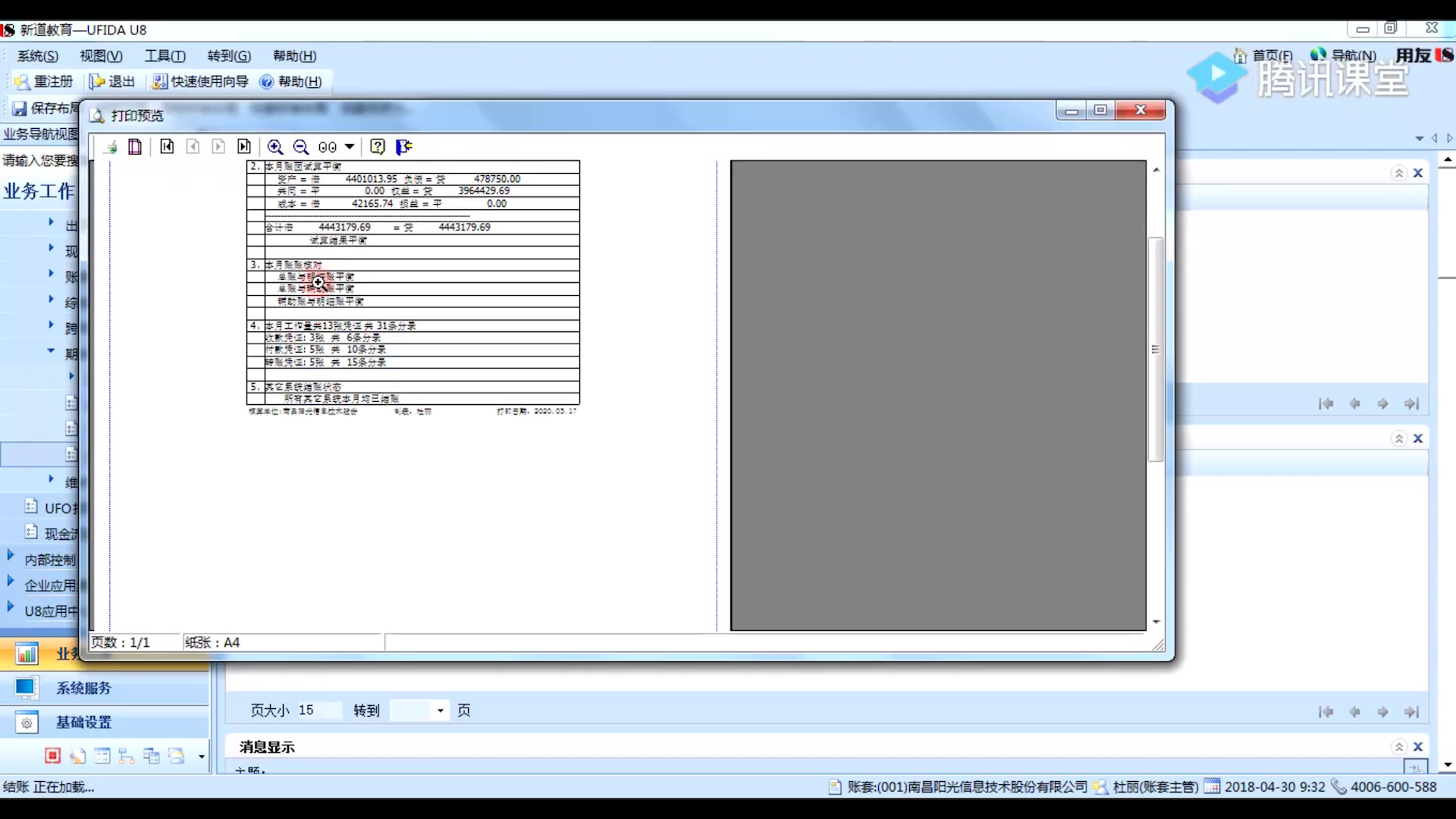
Task: Select the 现金 tree item under UFO
Action: coord(52,533)
